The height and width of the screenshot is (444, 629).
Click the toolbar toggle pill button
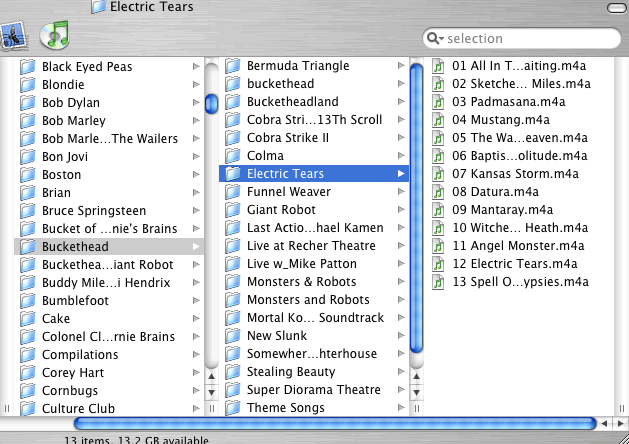point(617,8)
